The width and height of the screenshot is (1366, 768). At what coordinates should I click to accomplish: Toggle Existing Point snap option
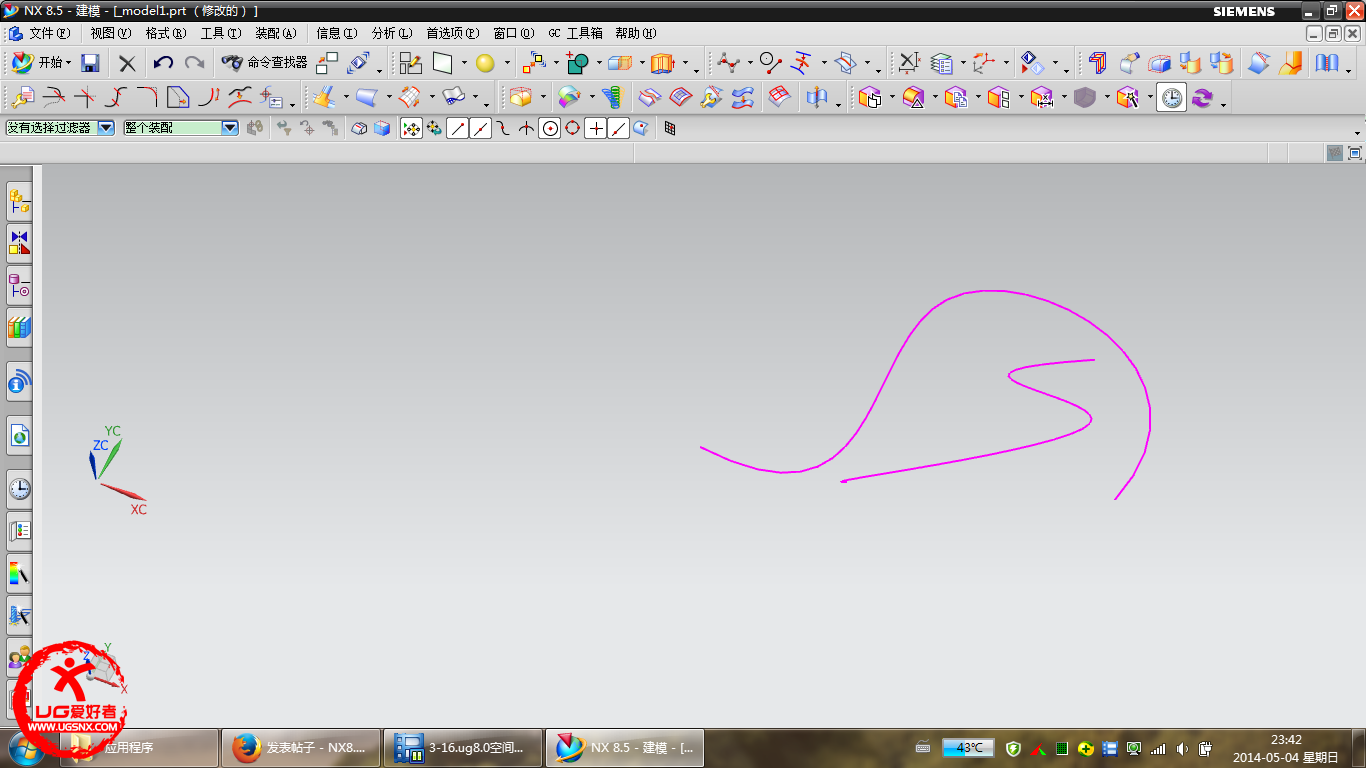[595, 128]
